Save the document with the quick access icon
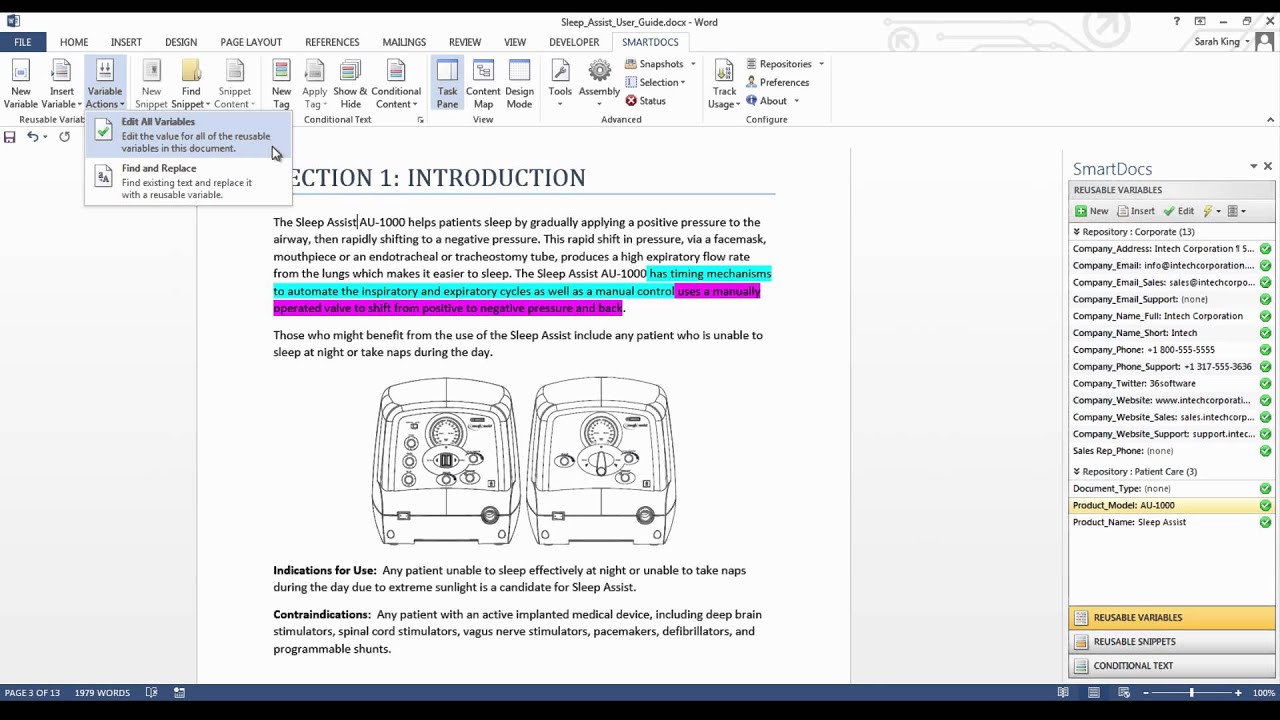Image resolution: width=1280 pixels, height=720 pixels. pos(9,137)
